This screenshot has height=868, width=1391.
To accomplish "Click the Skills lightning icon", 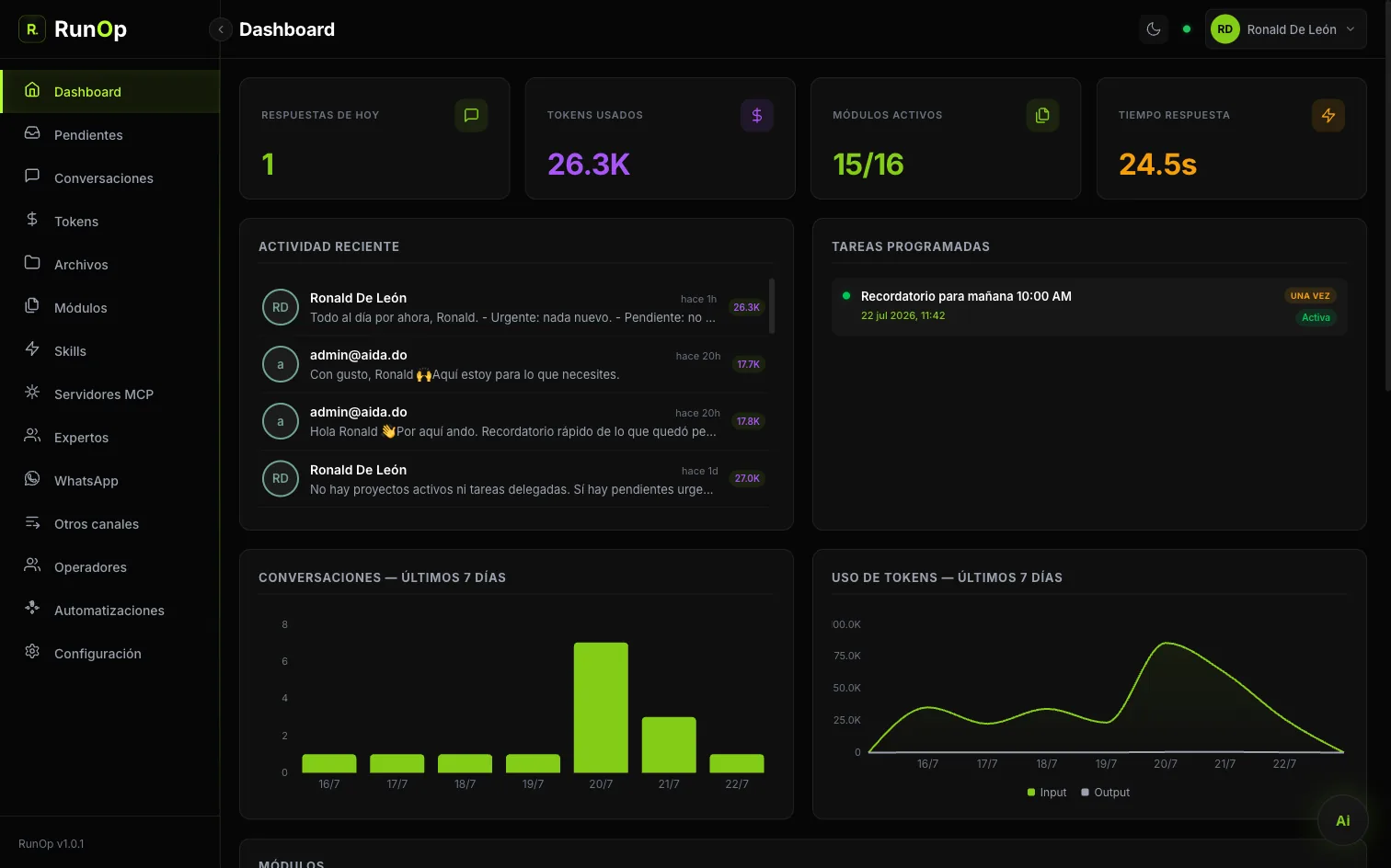I will click(x=32, y=349).
